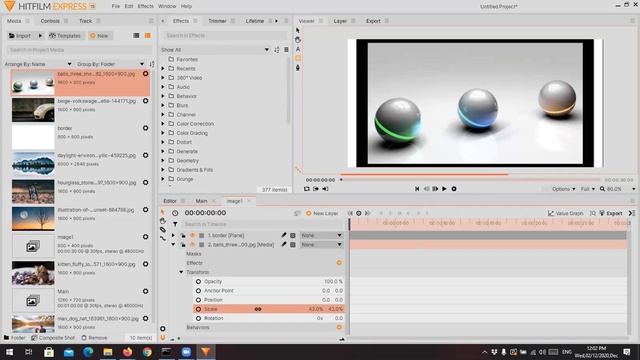
Task: Toggle keyframing for Rotation
Action: [198, 318]
